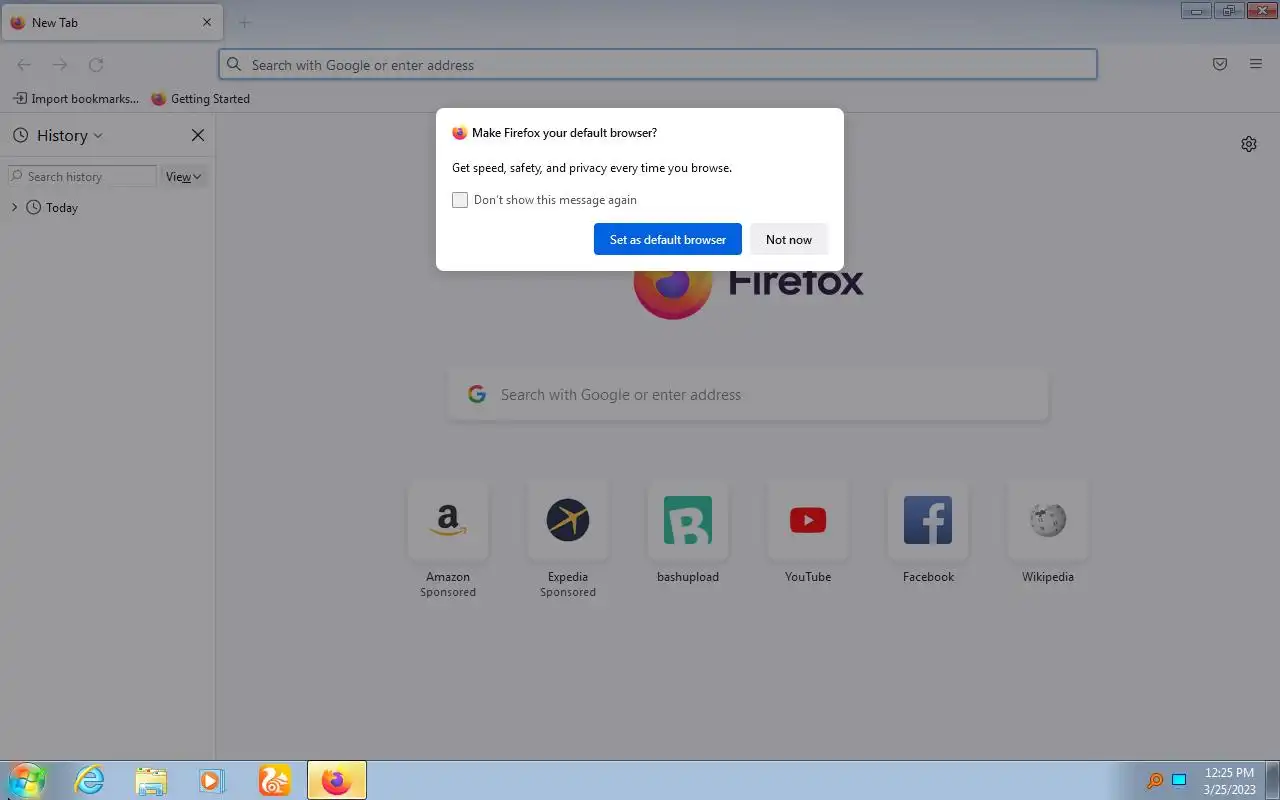Click the magnifier tray icon
1280x800 pixels.
click(1155, 780)
